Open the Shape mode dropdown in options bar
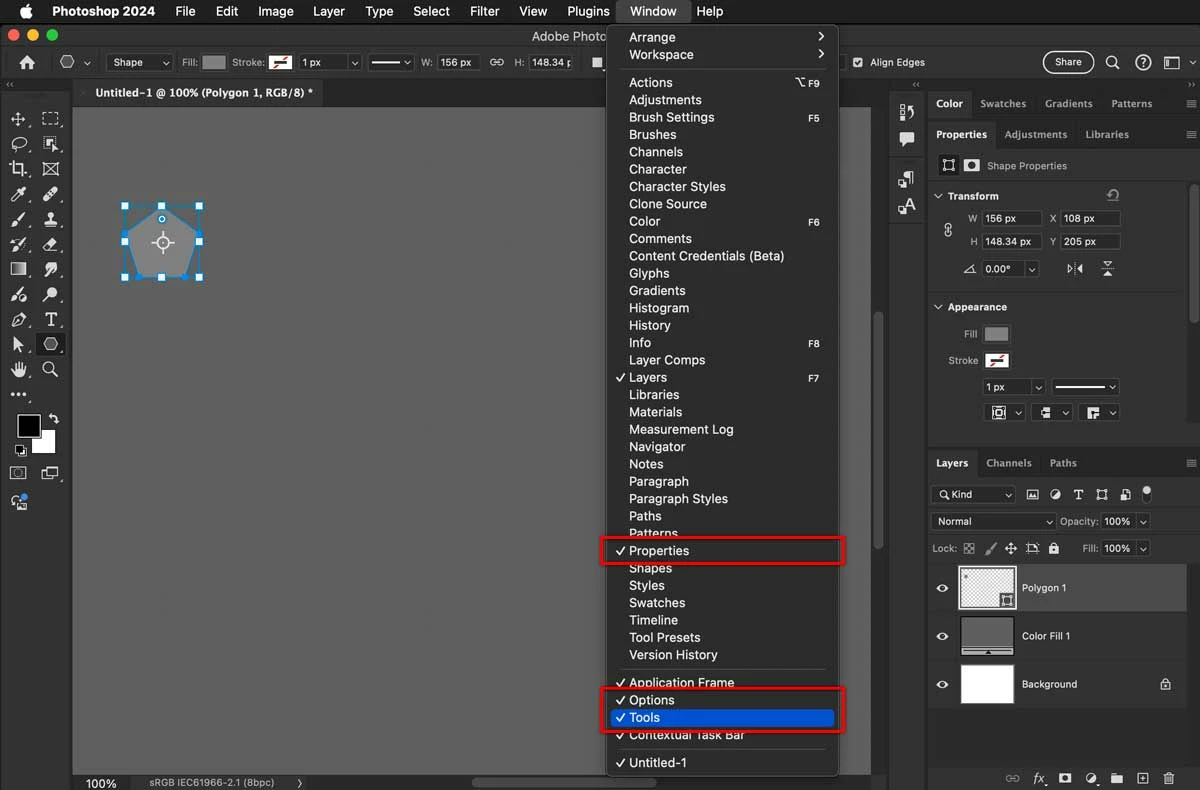Viewport: 1200px width, 790px height. tap(139, 62)
